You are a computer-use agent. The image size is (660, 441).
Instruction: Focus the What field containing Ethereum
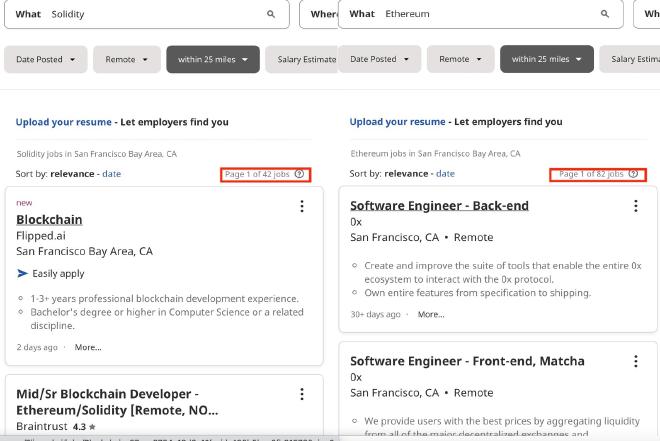481,14
